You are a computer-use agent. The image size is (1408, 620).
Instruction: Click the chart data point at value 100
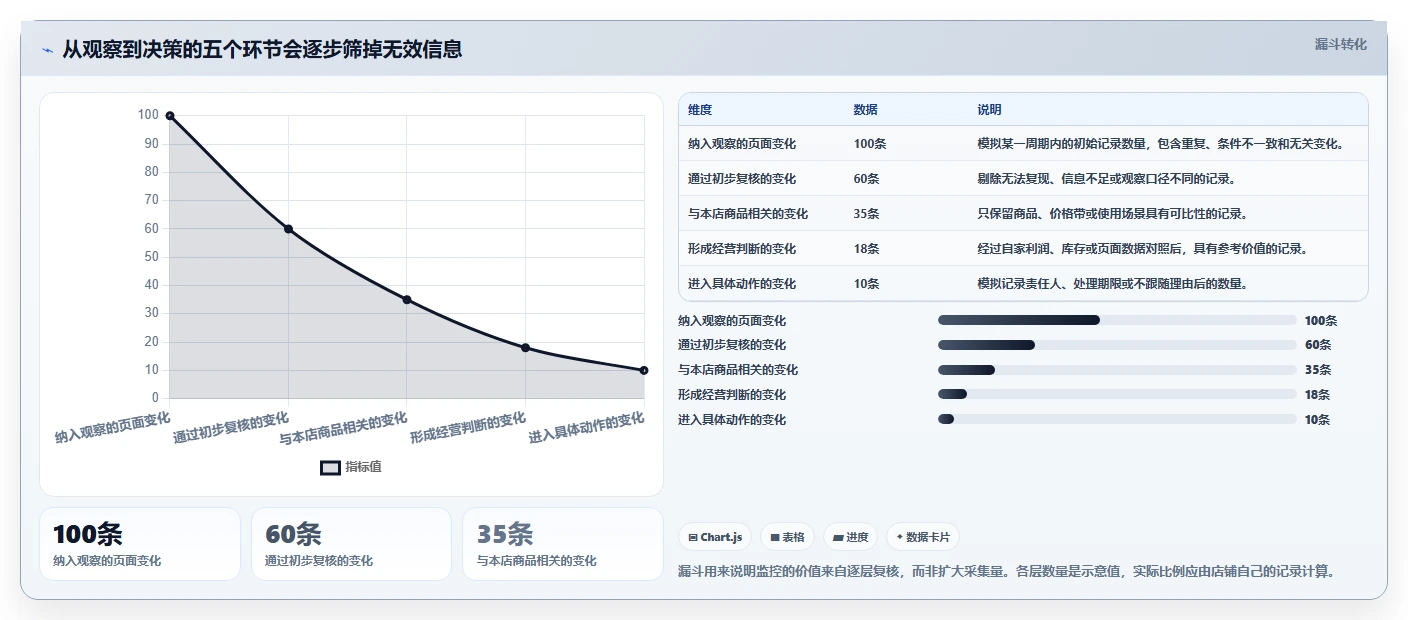[170, 116]
